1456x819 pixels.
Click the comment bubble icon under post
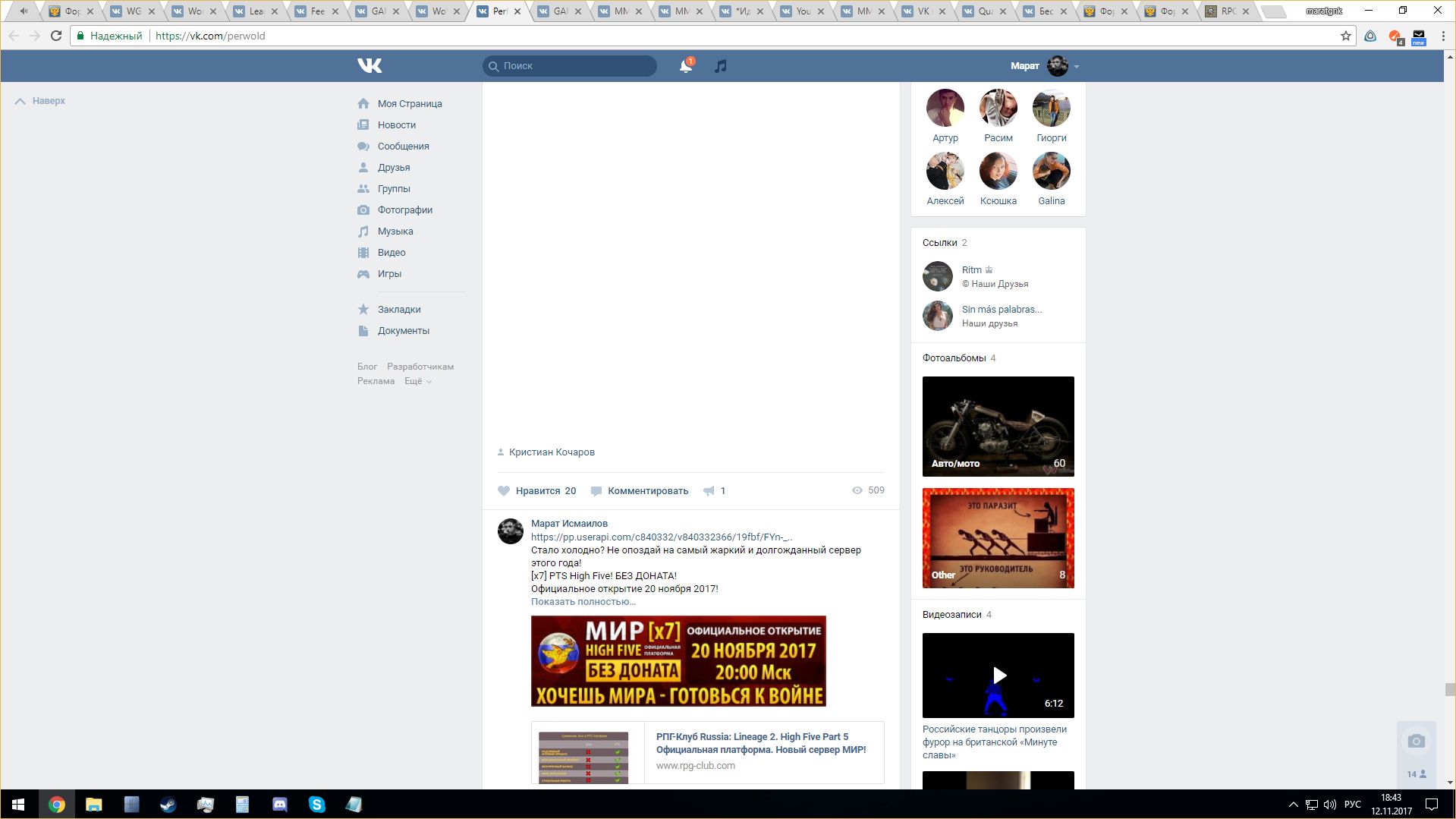point(596,491)
